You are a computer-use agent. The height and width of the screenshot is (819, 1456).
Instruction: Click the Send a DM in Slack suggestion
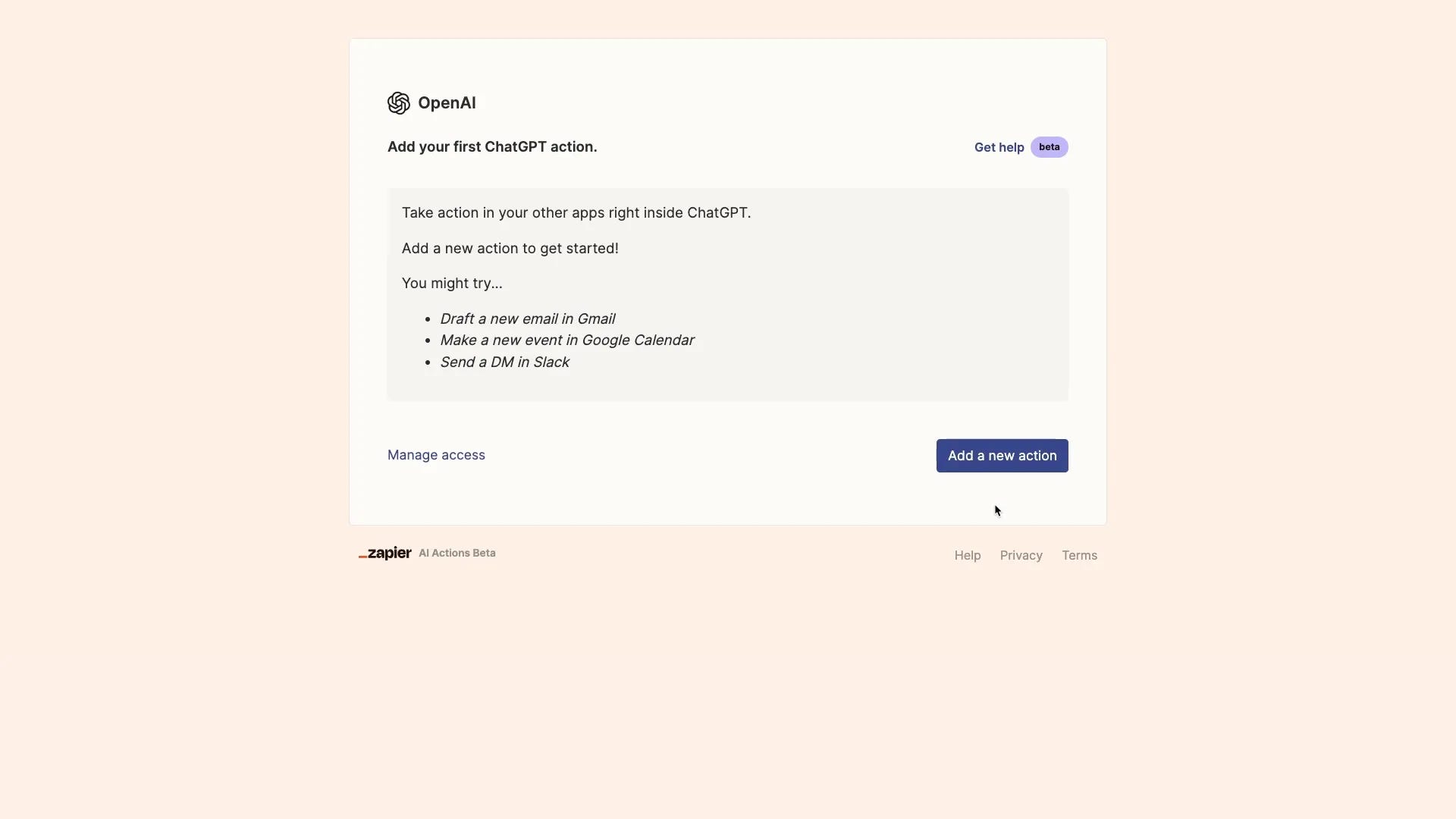click(504, 362)
